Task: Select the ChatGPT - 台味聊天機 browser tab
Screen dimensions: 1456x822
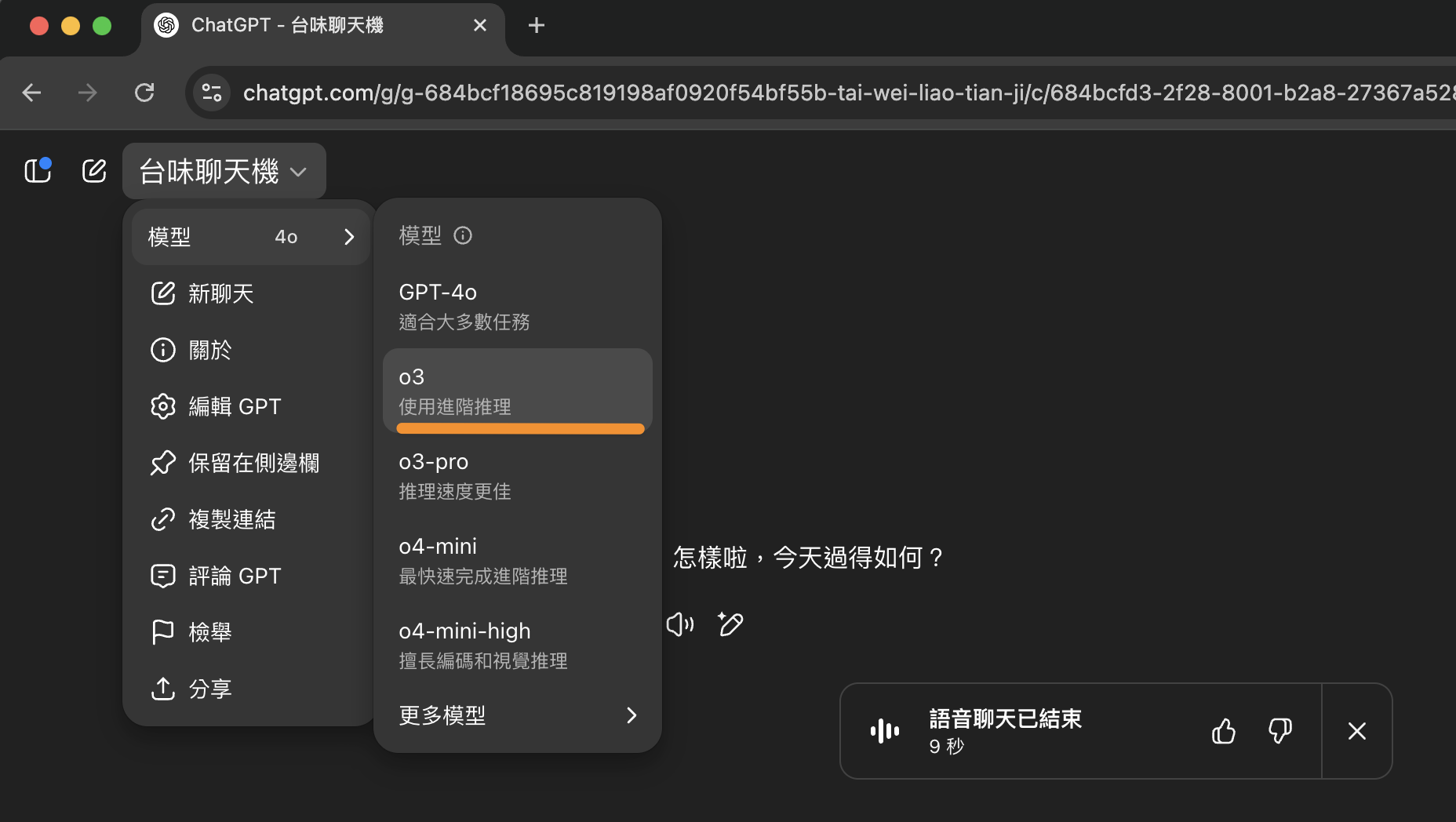Action: click(322, 27)
